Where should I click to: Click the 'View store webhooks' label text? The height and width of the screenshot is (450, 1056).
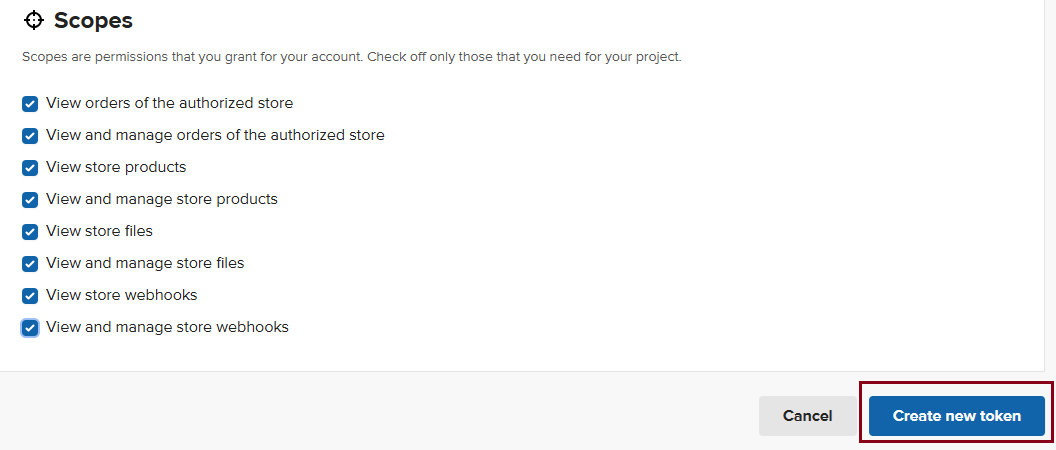tap(121, 295)
